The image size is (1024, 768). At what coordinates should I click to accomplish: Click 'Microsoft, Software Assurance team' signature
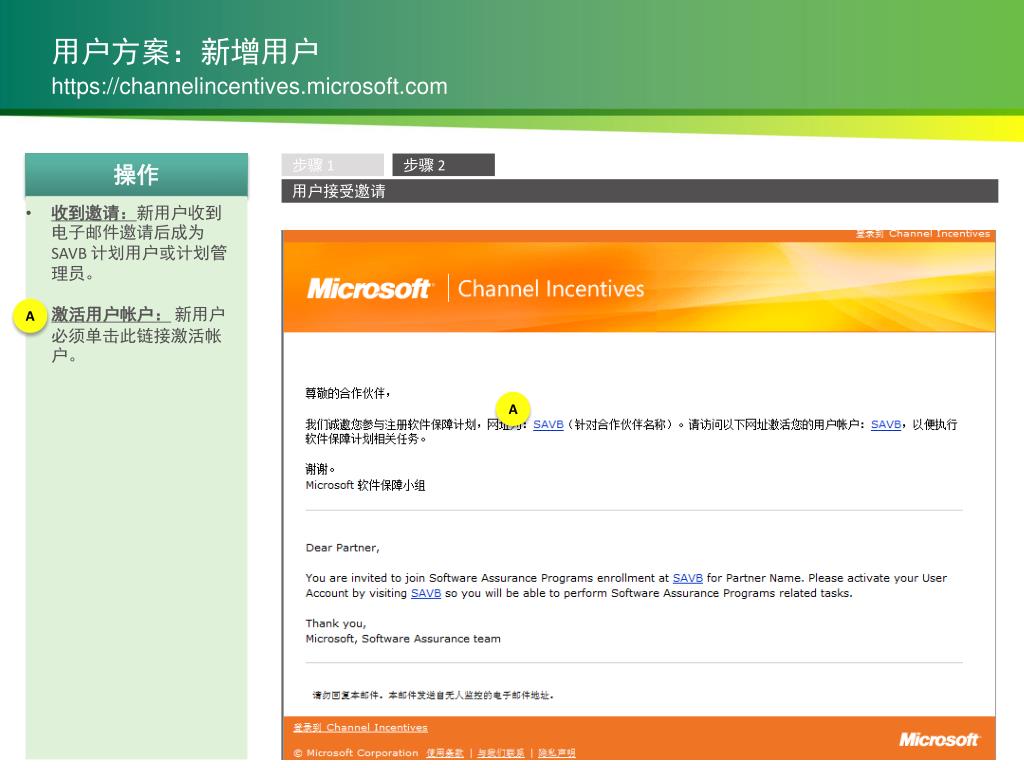pos(403,639)
